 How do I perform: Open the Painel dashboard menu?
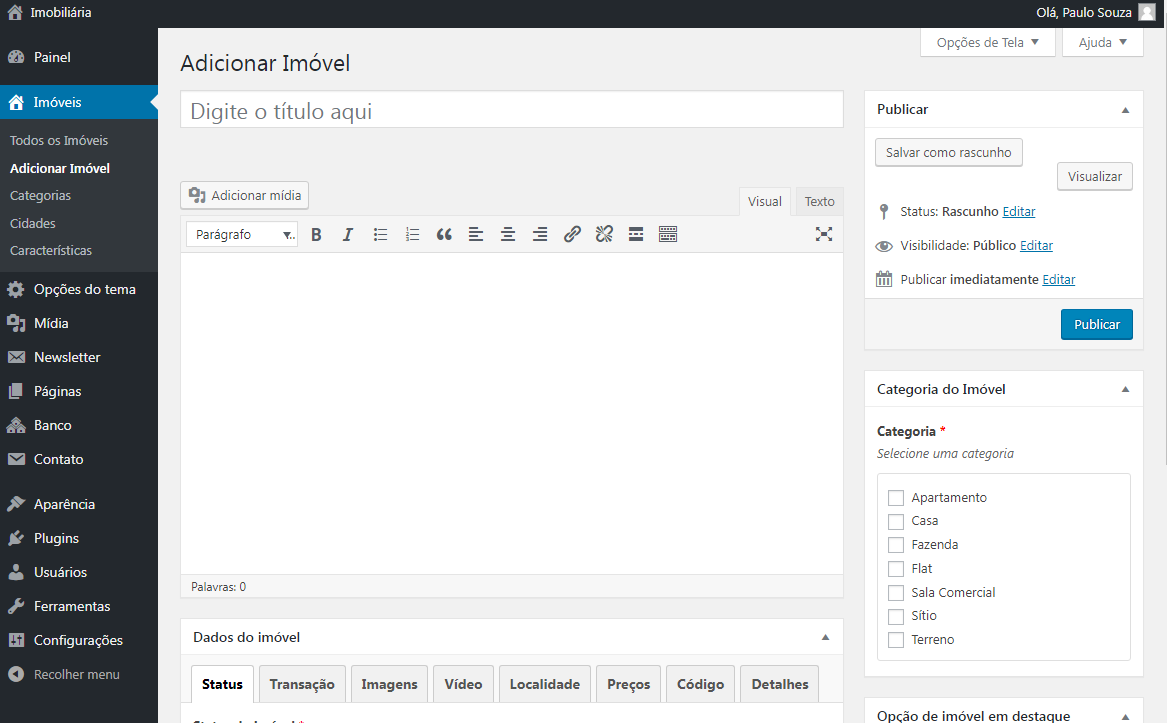(79, 57)
